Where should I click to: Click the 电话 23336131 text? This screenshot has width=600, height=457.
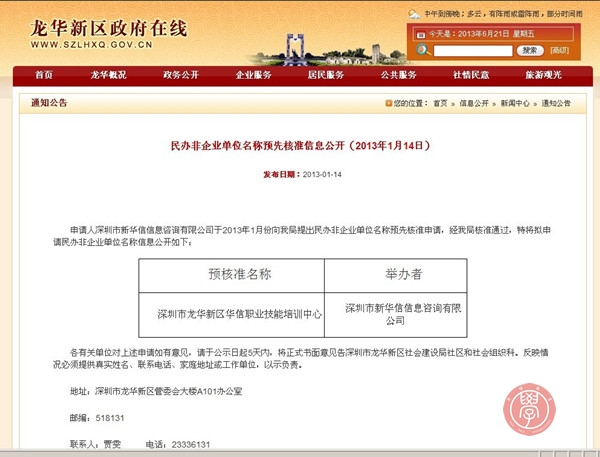coord(178,444)
